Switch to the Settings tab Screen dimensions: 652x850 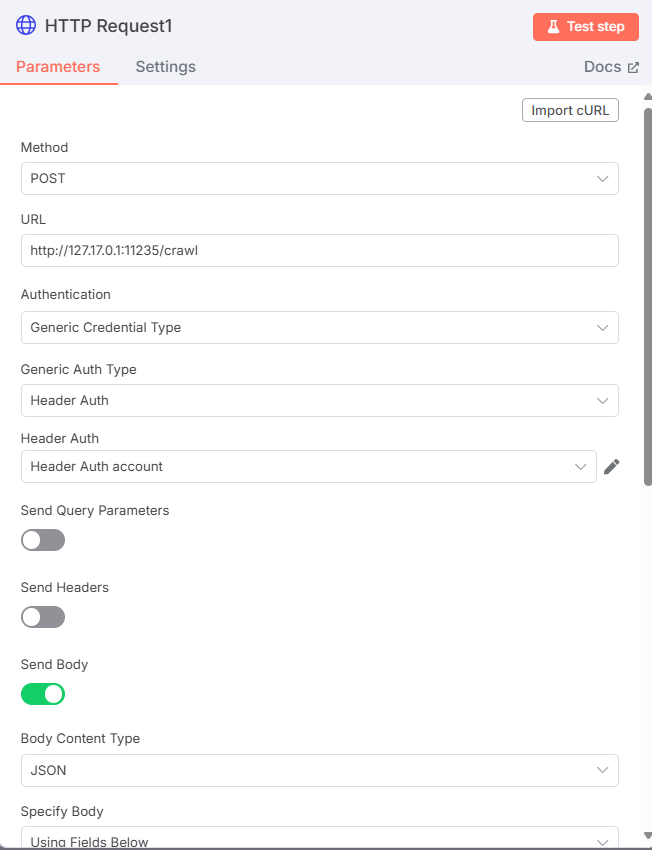click(x=166, y=67)
